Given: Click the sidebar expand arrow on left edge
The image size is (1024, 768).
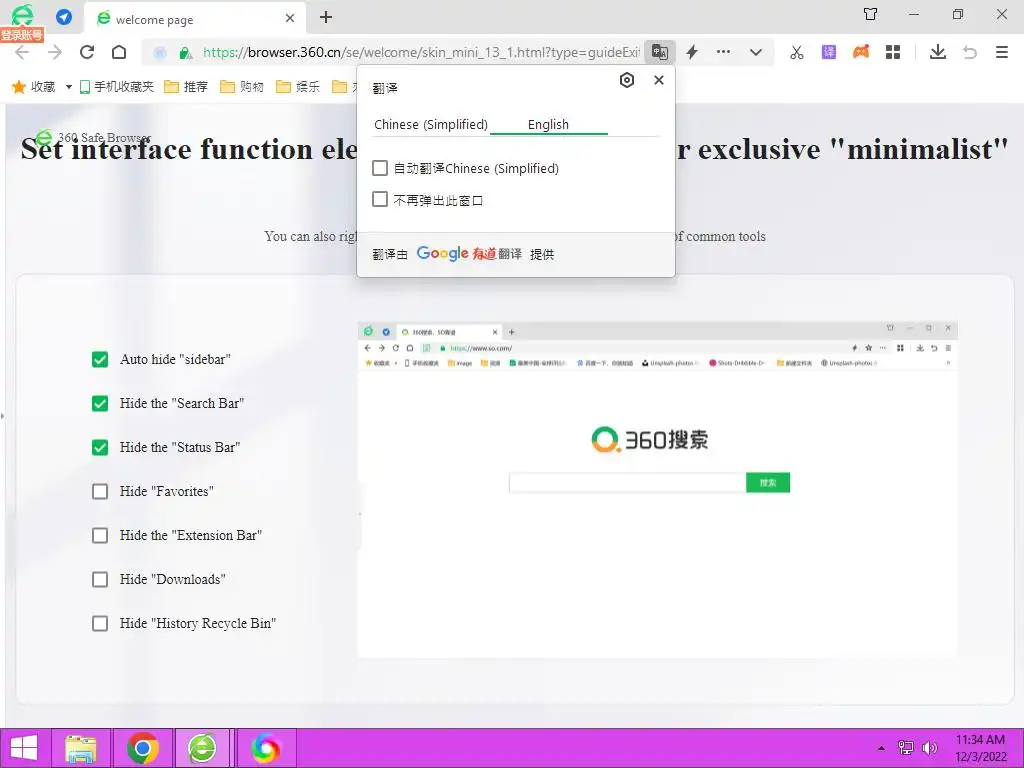Looking at the screenshot, I should [x=3, y=415].
